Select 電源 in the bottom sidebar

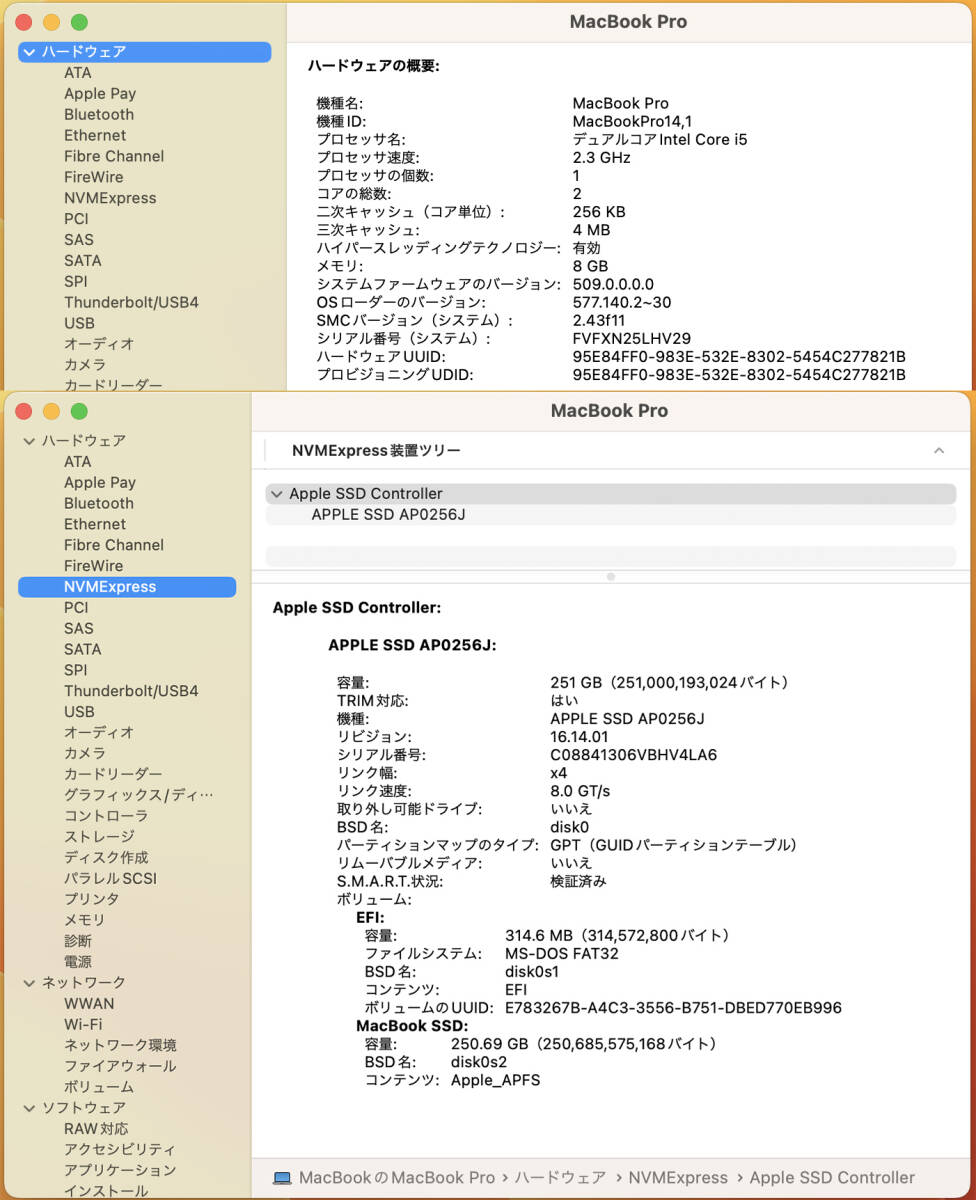78,962
